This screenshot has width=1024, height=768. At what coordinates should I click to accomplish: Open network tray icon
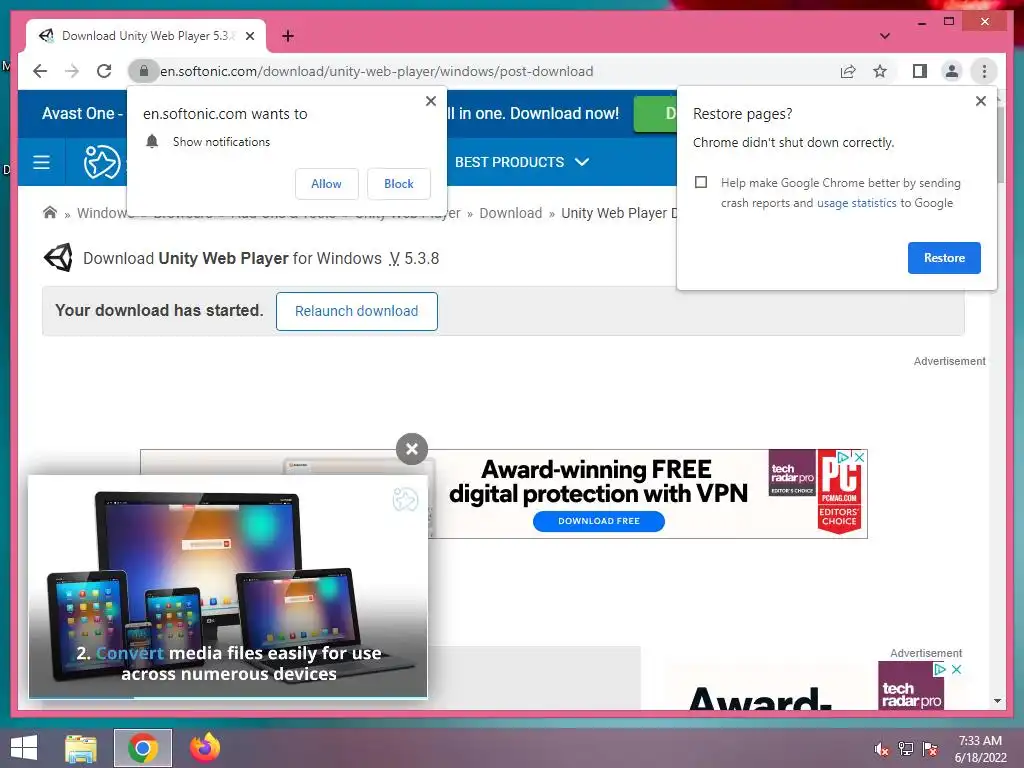click(x=906, y=749)
